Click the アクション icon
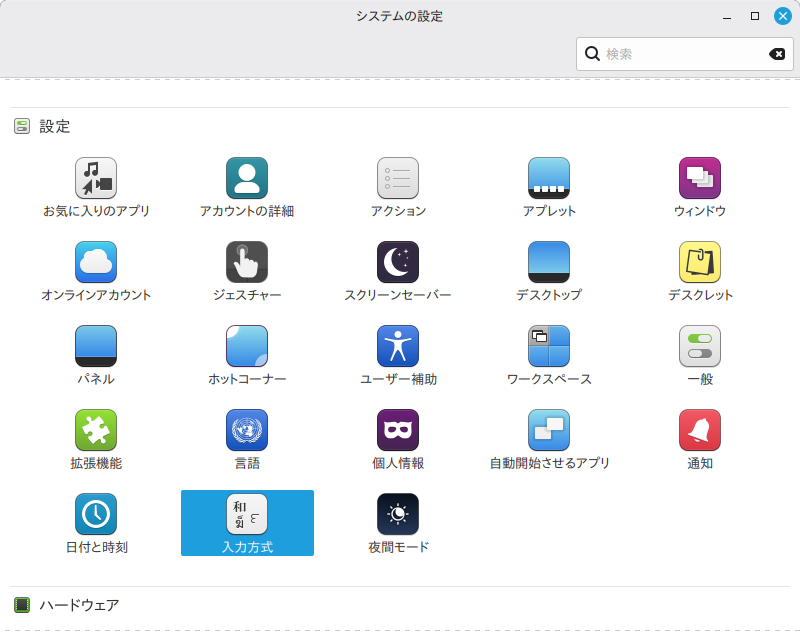 [398, 179]
